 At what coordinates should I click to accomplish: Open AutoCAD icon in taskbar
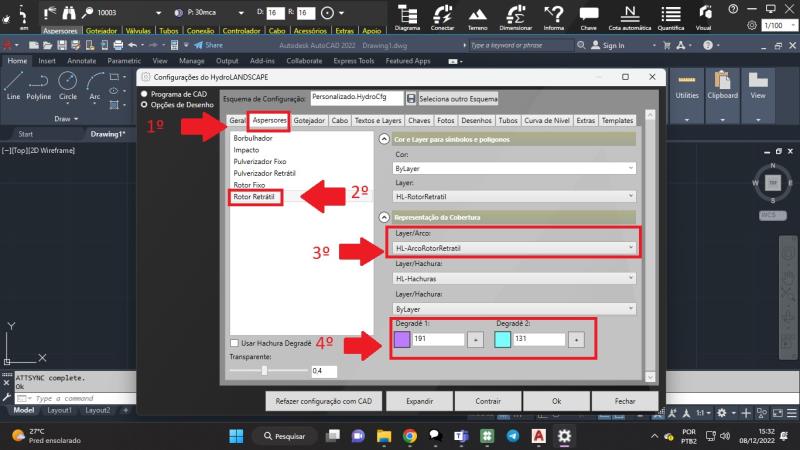click(x=538, y=436)
